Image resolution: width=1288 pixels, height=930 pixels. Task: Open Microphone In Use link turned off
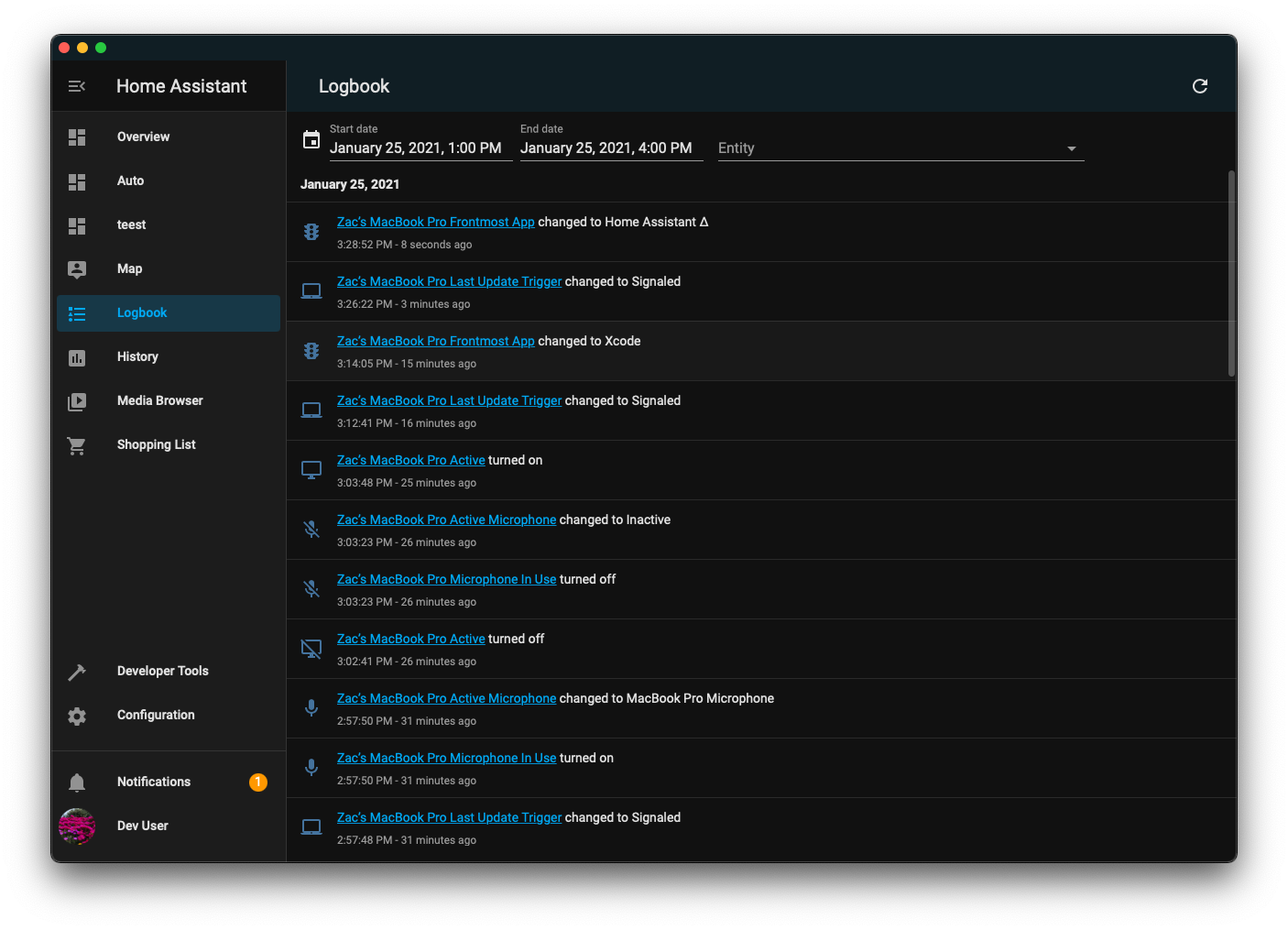pos(446,579)
